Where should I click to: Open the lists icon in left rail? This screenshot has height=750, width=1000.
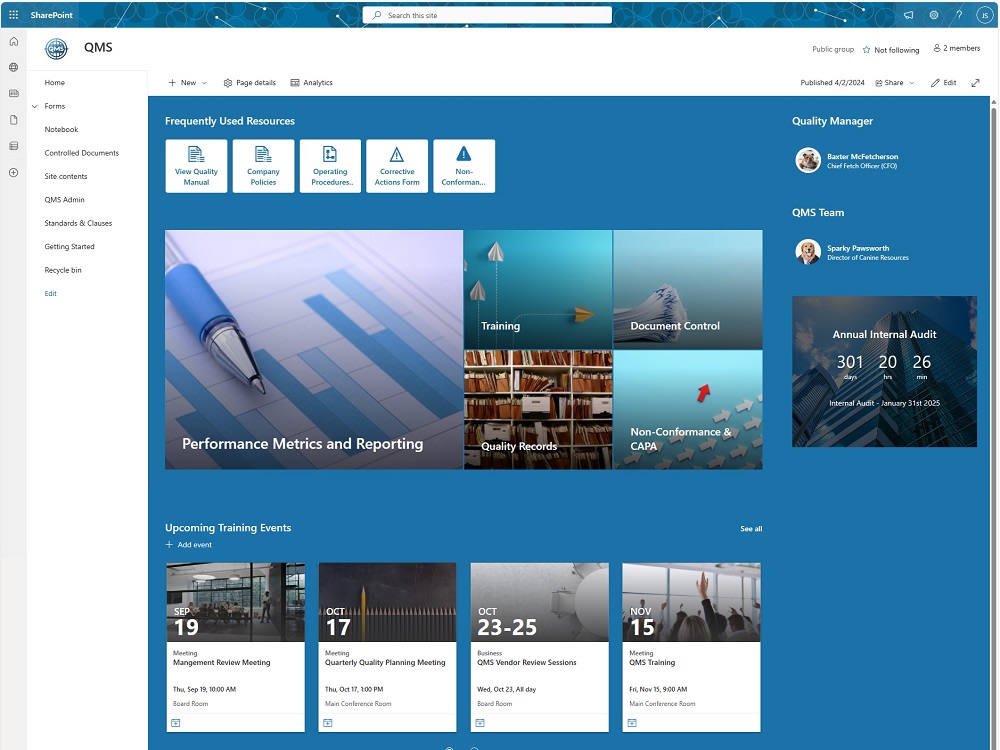pyautogui.click(x=13, y=146)
